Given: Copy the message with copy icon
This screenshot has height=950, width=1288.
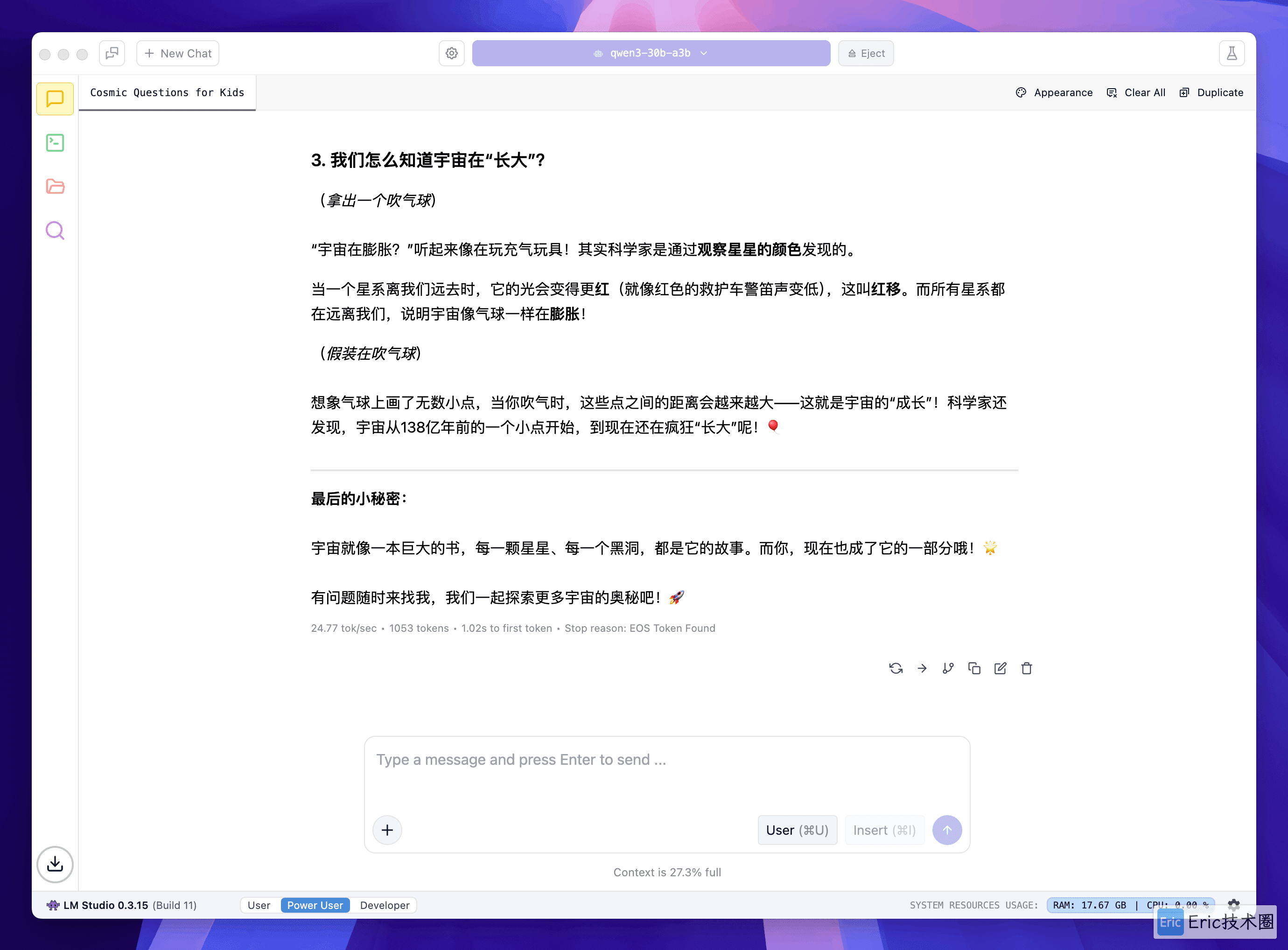Looking at the screenshot, I should click(x=974, y=668).
